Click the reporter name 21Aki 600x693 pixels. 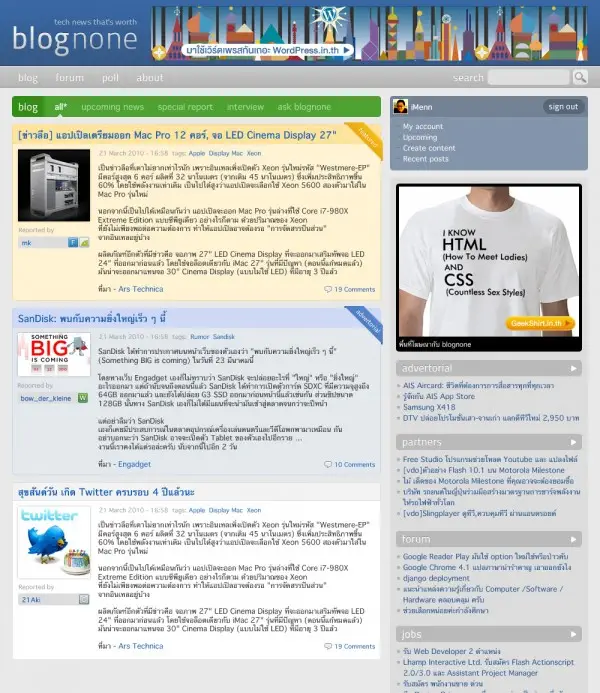point(31,600)
